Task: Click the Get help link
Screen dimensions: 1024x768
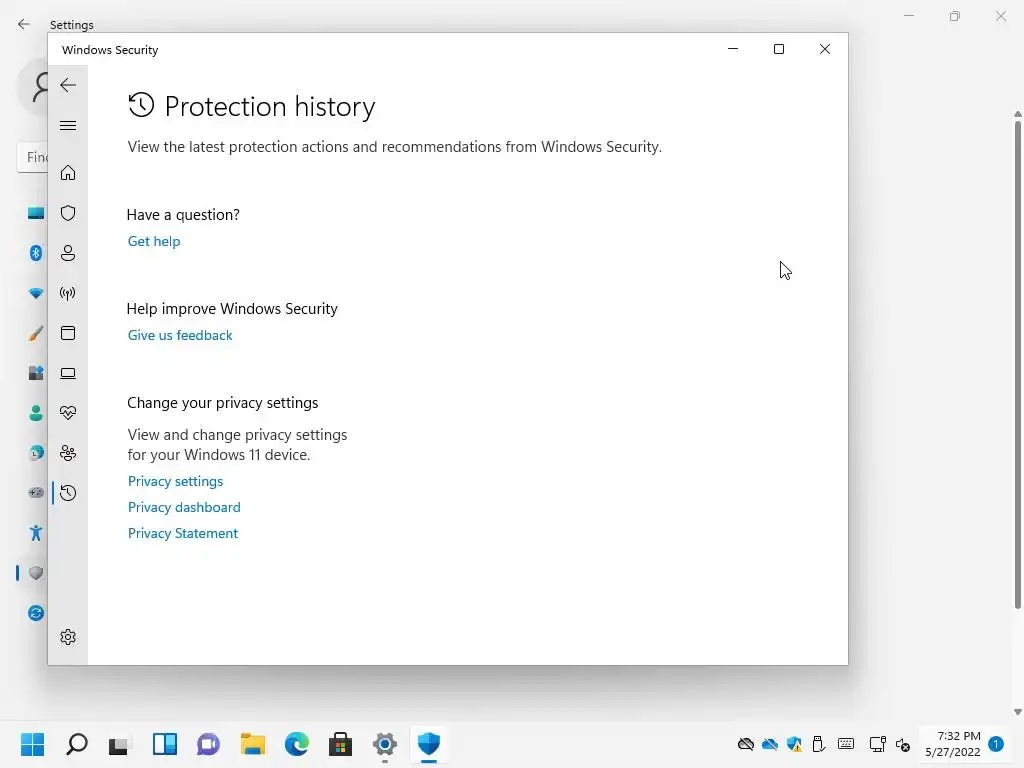Action: coord(154,241)
